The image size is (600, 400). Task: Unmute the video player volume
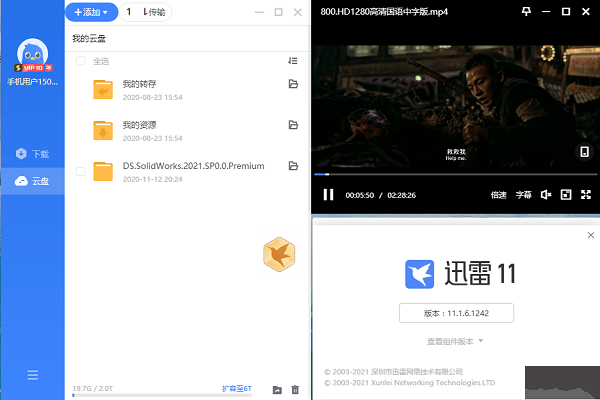(546, 195)
